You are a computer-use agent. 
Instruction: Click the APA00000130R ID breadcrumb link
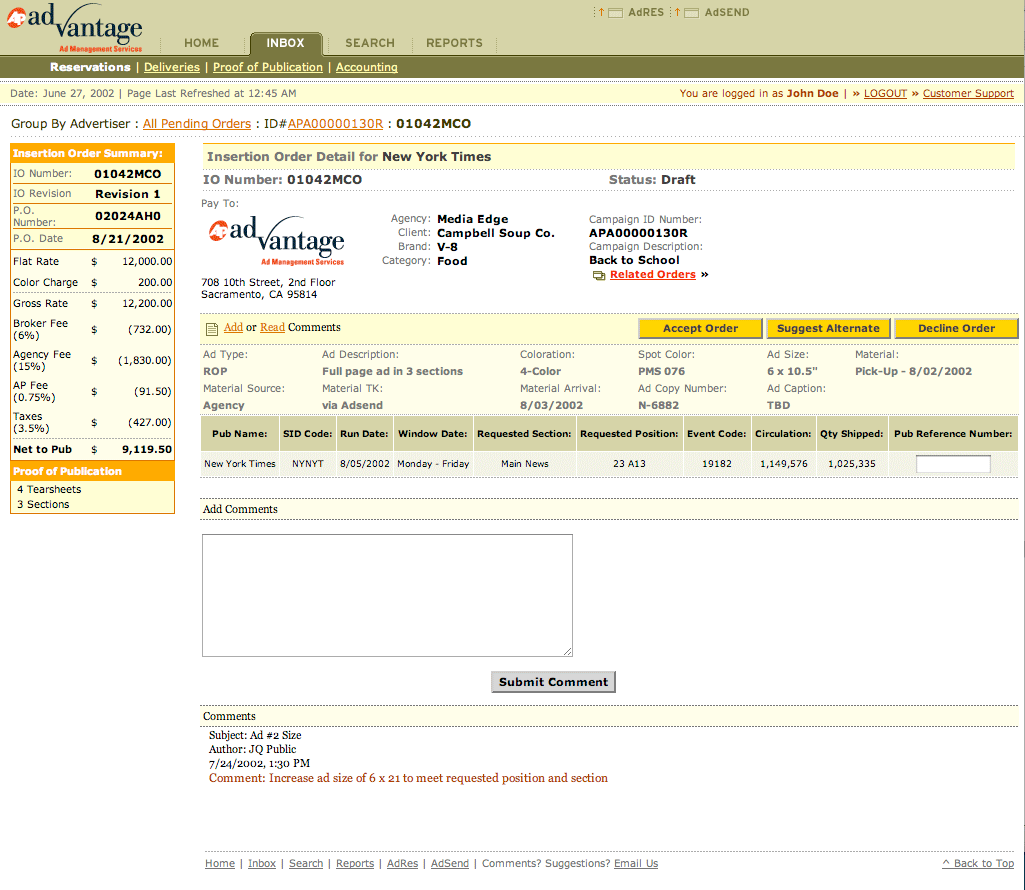coord(335,124)
